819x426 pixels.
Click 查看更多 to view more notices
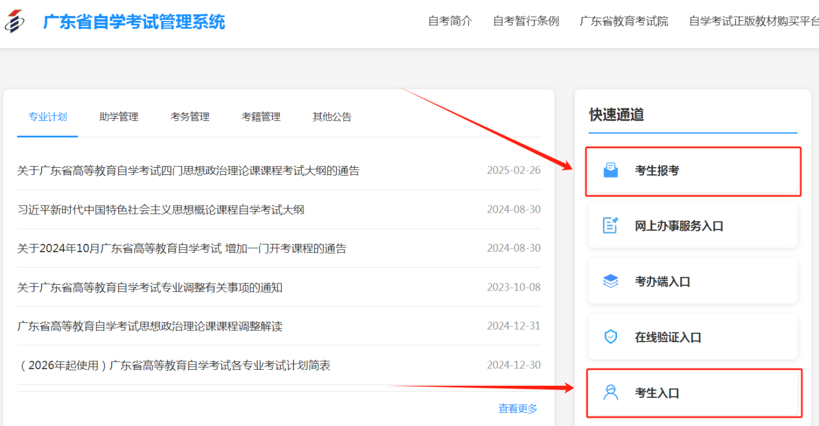(518, 408)
